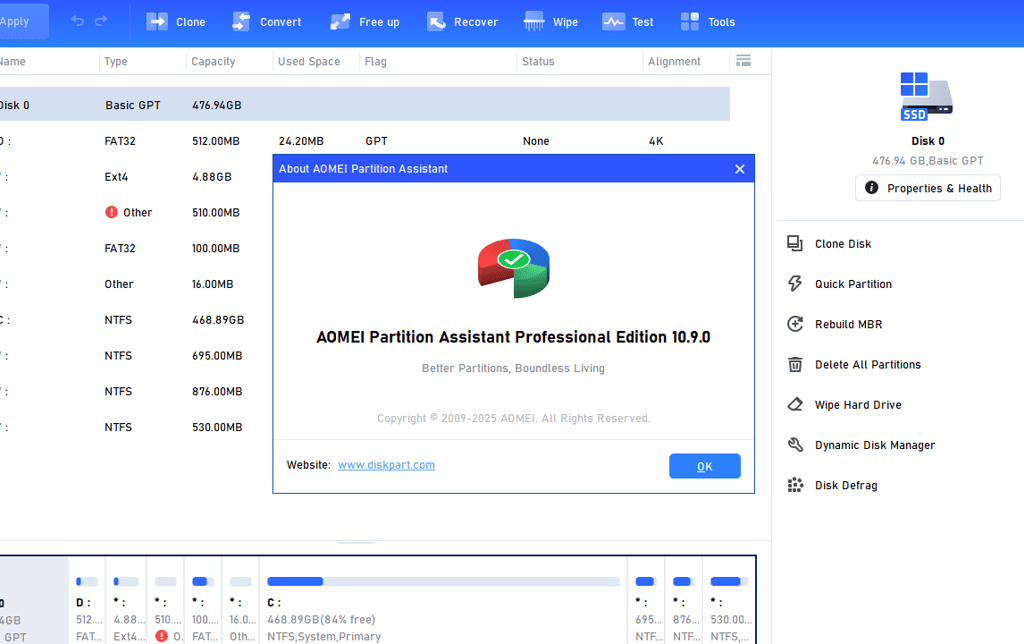
Task: Click the 24.20MB used space value
Action: point(300,141)
